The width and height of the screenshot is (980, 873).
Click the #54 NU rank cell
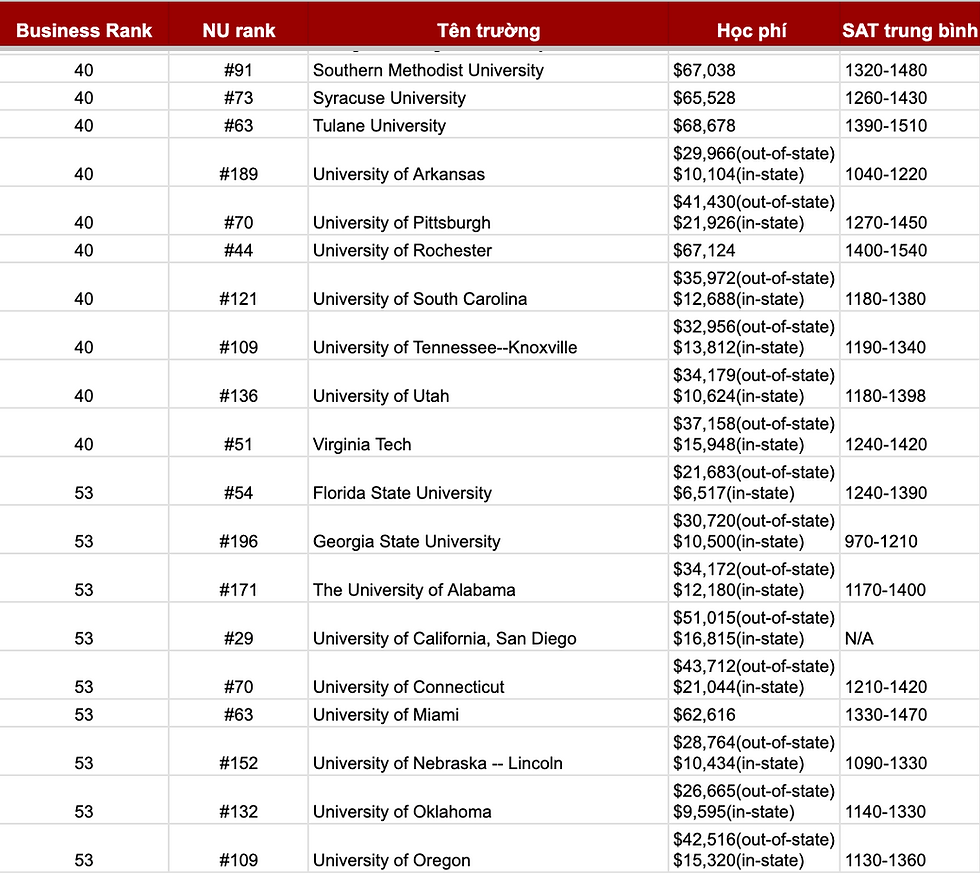238,482
